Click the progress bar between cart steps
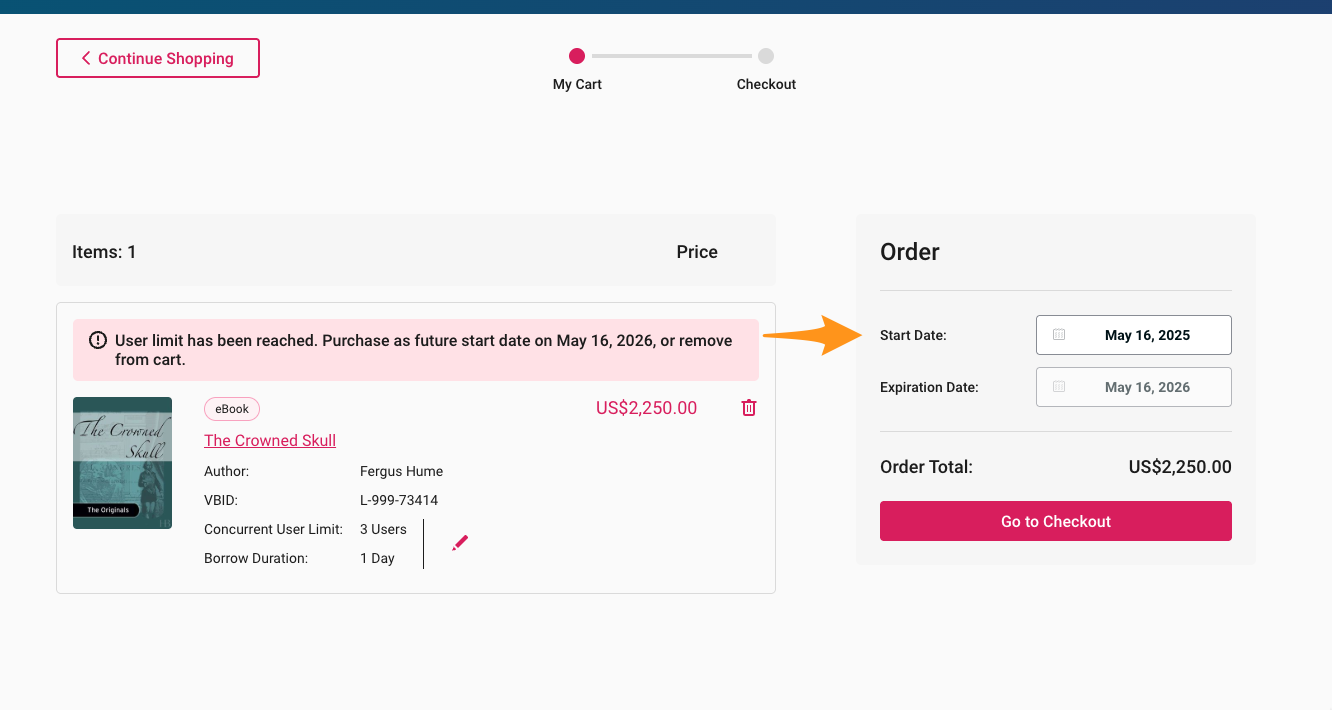Viewport: 1332px width, 710px height. (671, 56)
